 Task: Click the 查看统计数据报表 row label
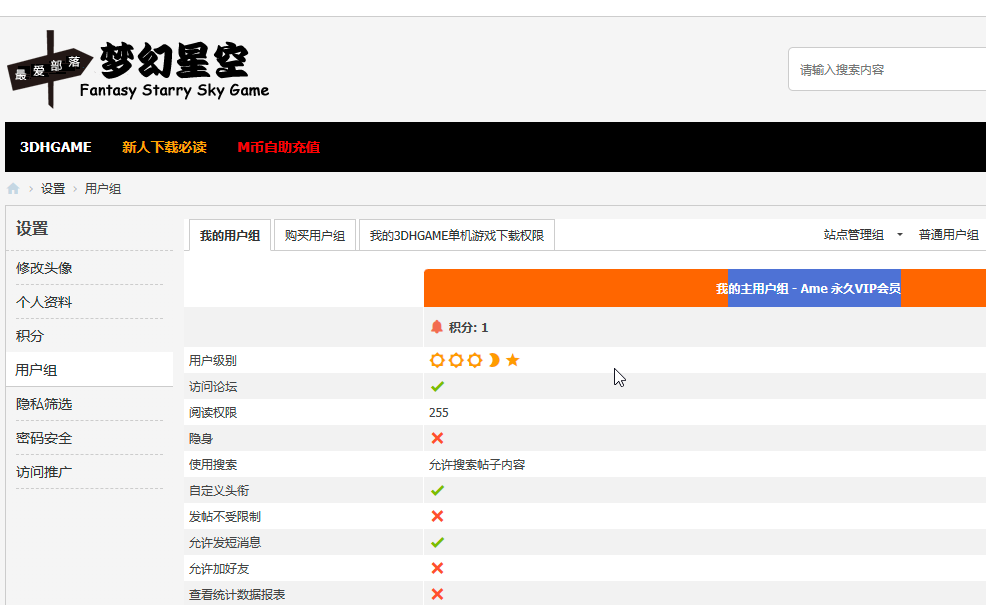pos(237,595)
